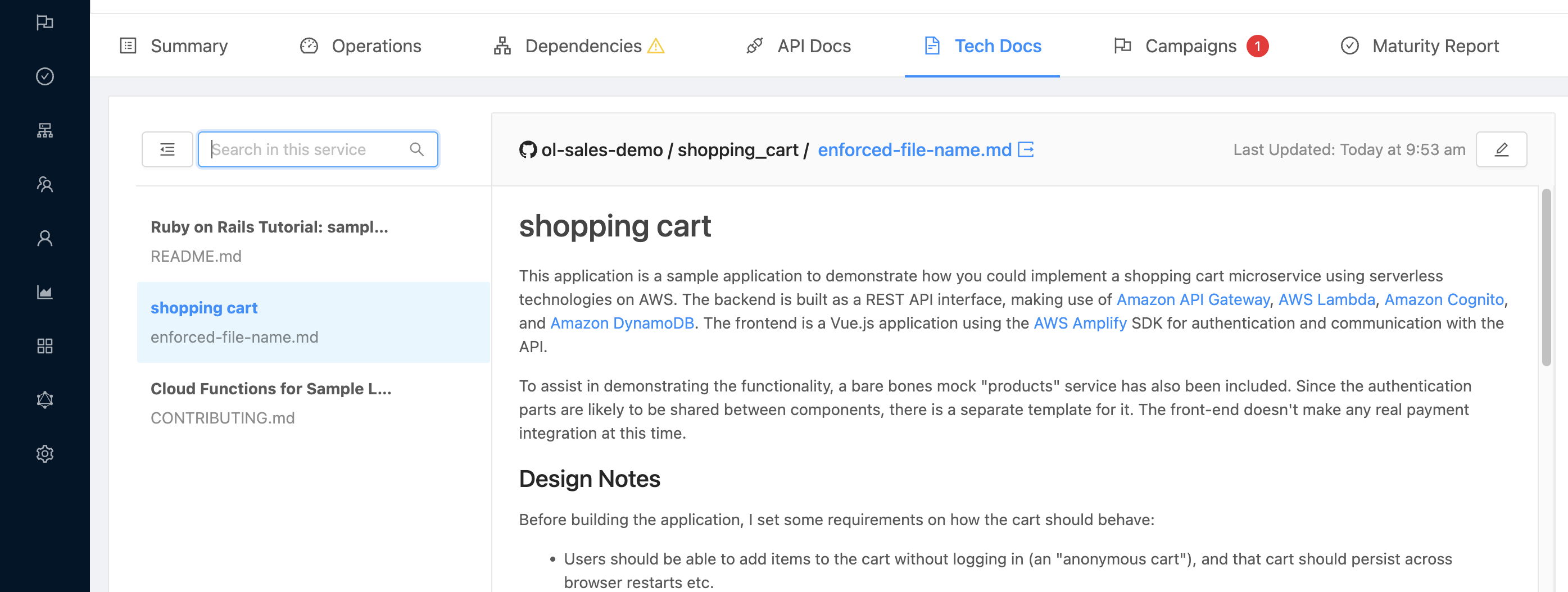Switch to the Operations tab
The height and width of the screenshot is (592, 1568).
360,45
